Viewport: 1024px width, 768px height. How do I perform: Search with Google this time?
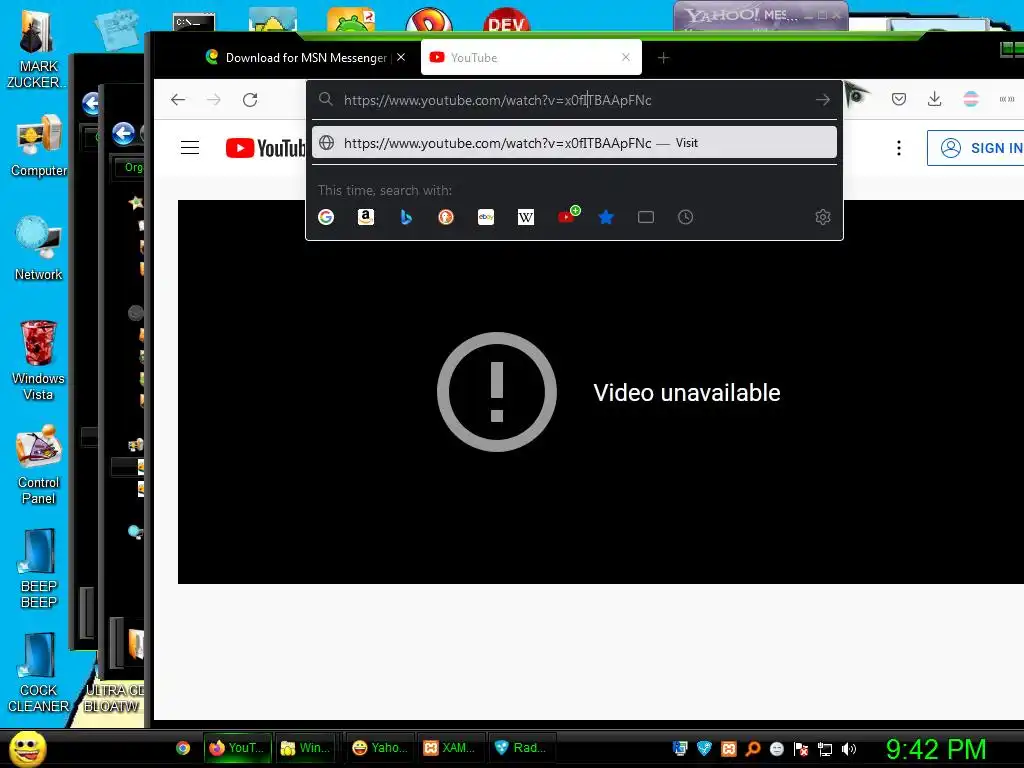tap(326, 217)
